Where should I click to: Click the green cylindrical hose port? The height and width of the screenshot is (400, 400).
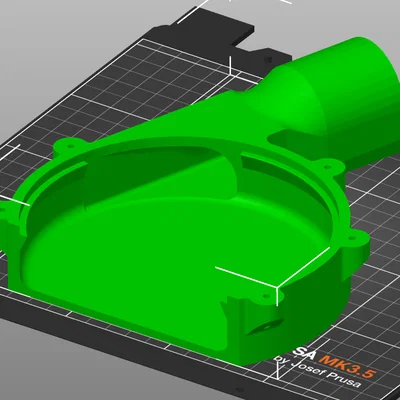347,100
